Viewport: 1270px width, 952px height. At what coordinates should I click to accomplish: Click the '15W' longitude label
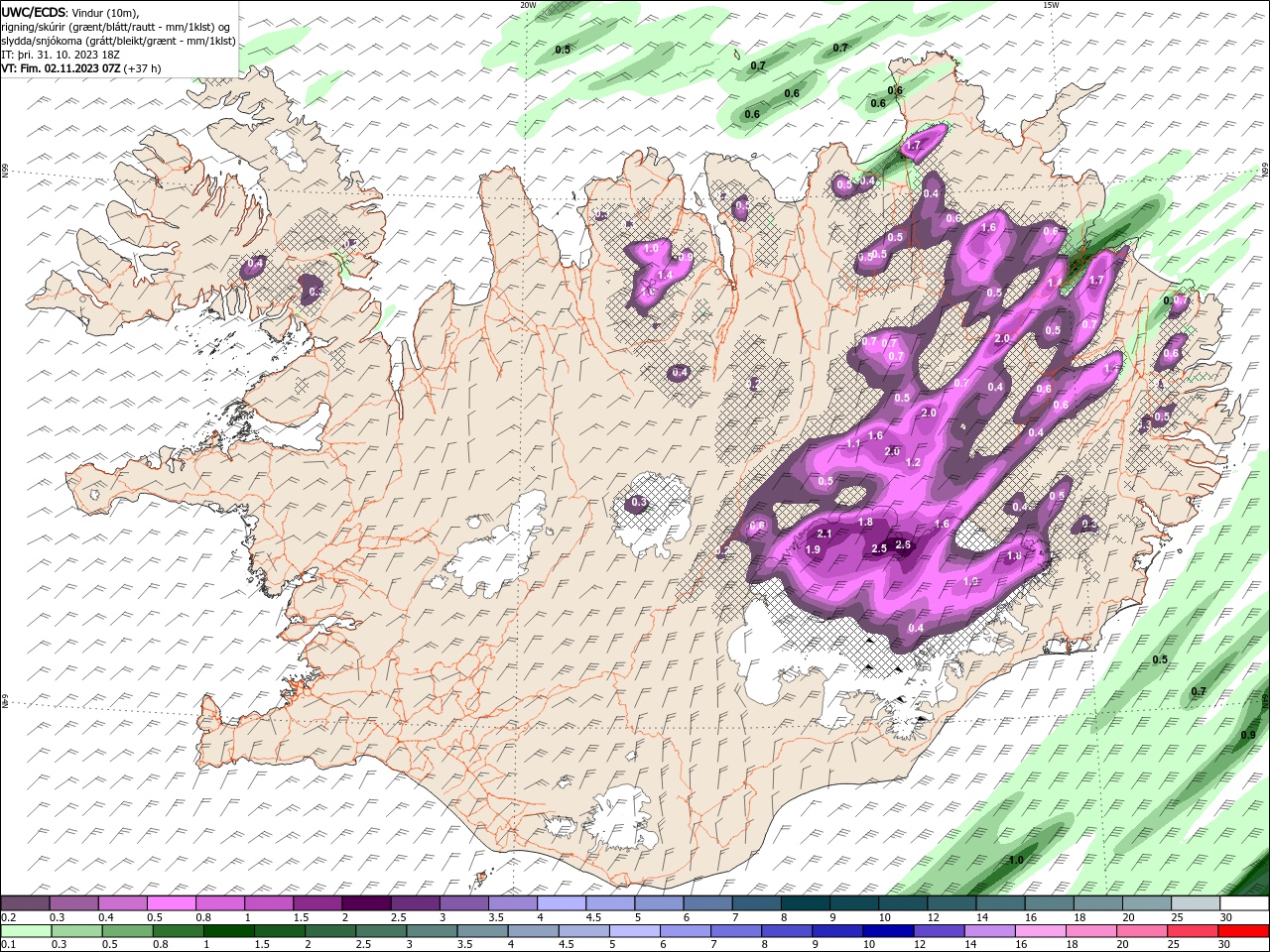tap(1050, 5)
